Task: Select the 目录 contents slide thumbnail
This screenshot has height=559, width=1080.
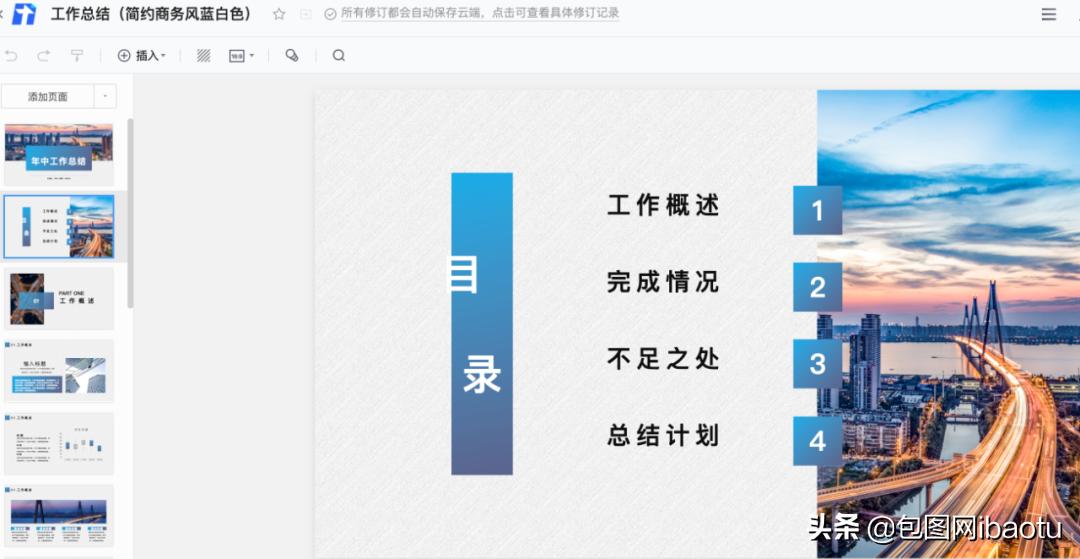Action: (59, 226)
